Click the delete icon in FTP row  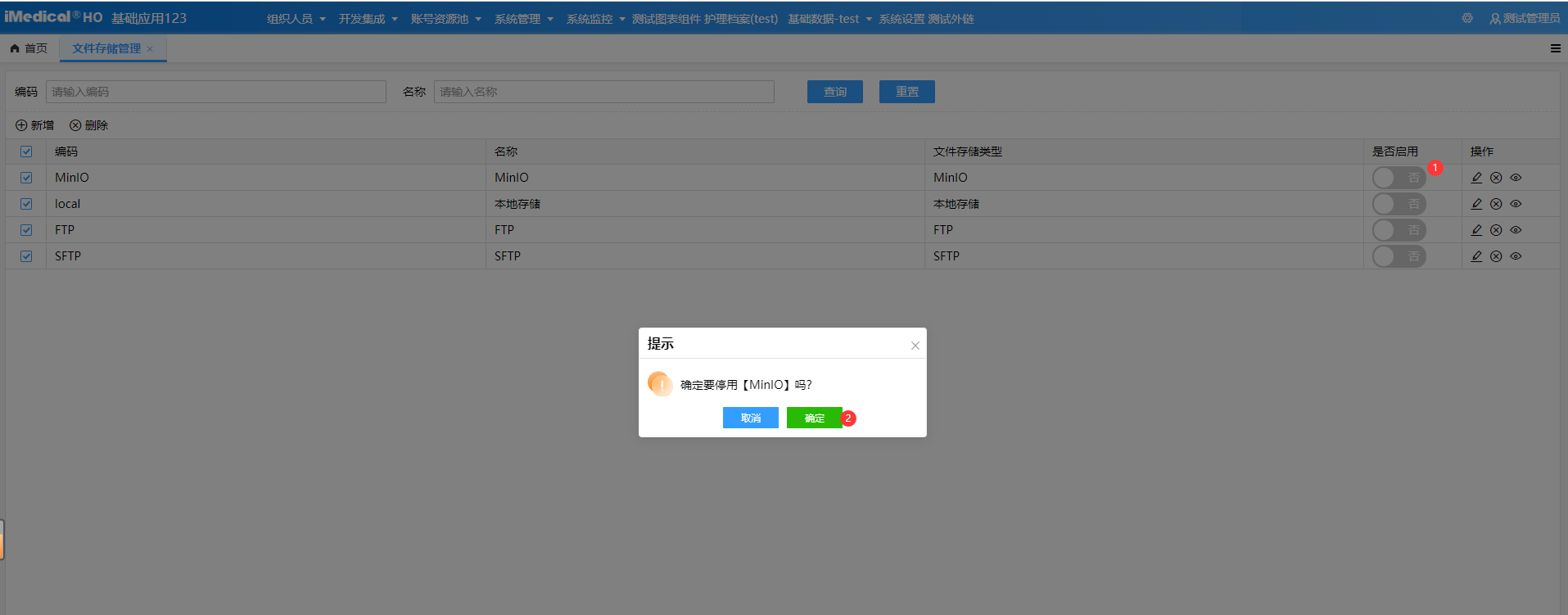point(1496,230)
